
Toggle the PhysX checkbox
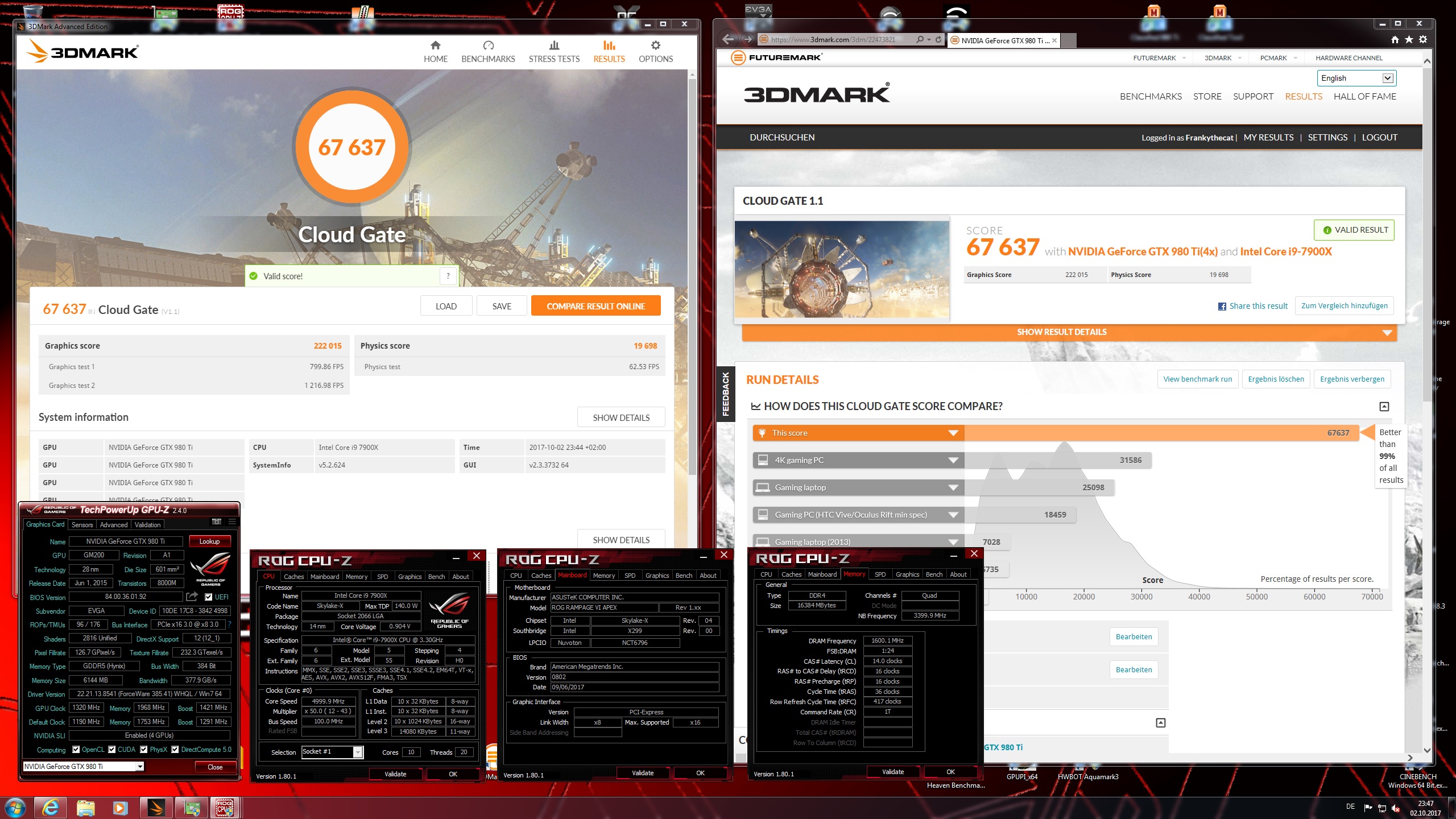pos(144,750)
